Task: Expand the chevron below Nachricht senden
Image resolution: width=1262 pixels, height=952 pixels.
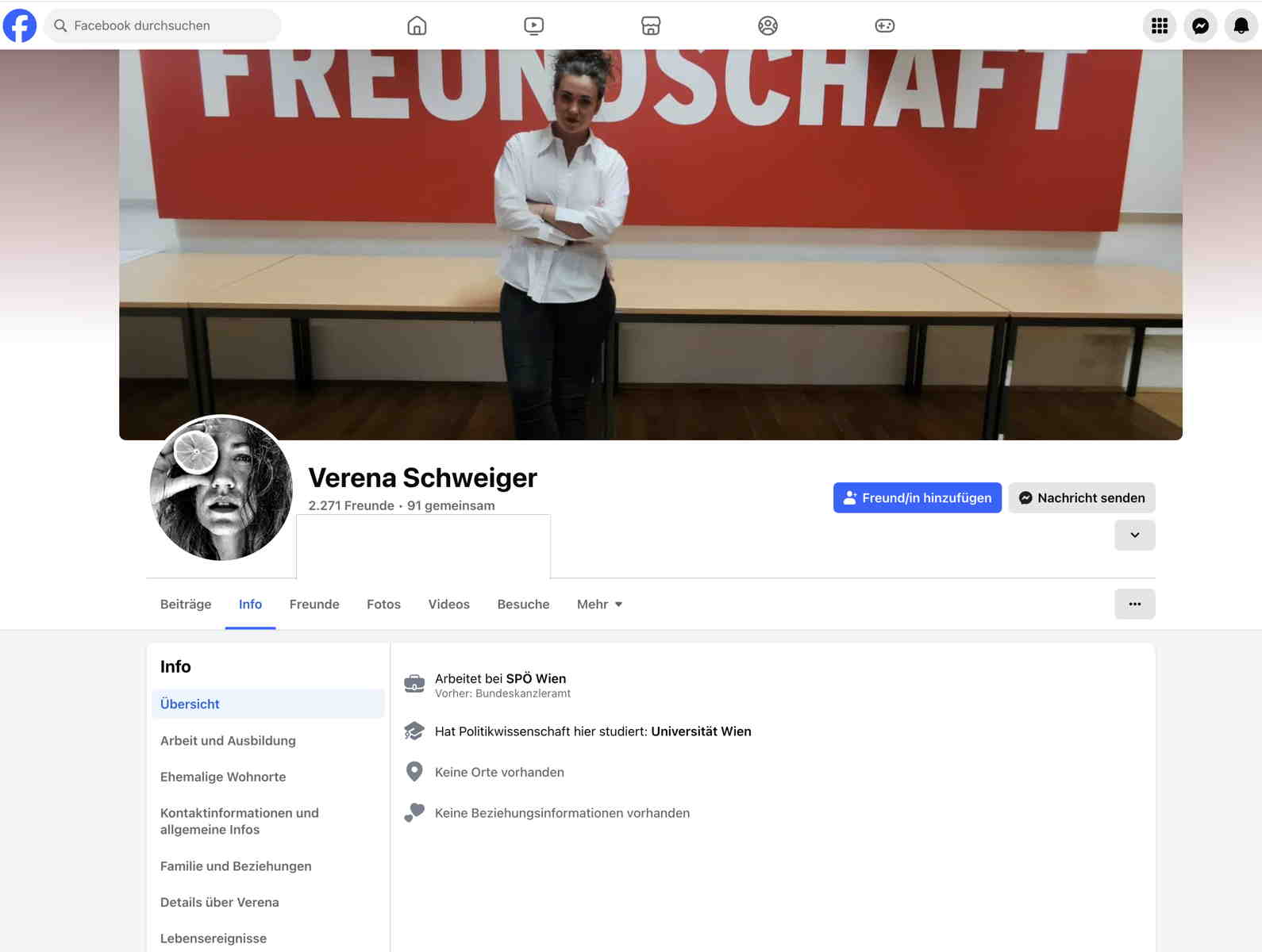Action: tap(1135, 535)
